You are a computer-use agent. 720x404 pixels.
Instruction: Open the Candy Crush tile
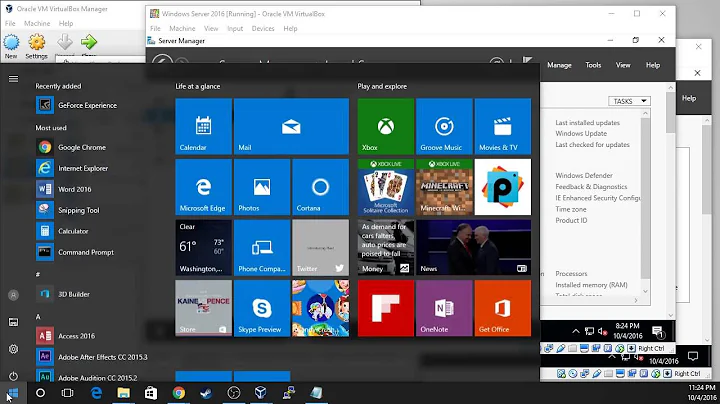pyautogui.click(x=321, y=308)
